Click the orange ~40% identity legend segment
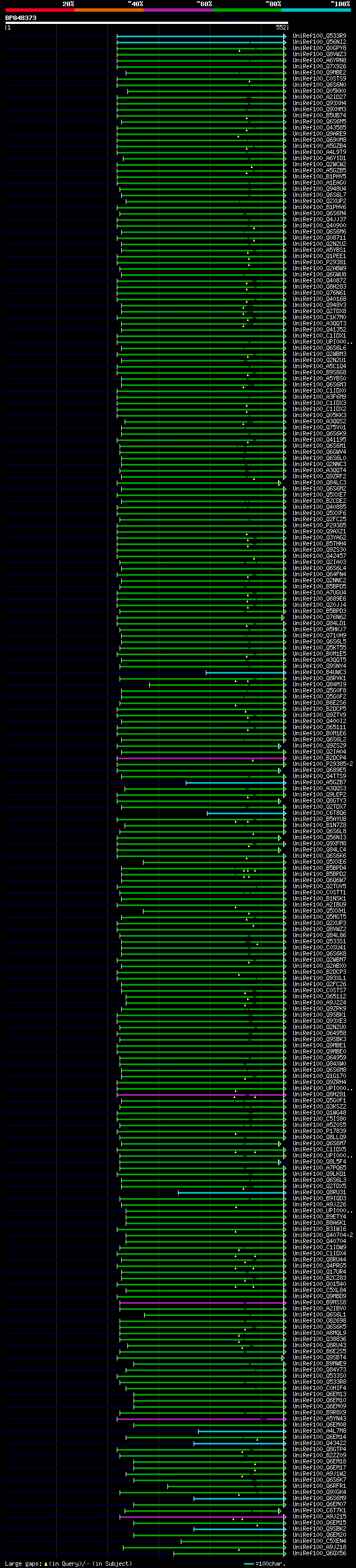 tap(109, 10)
